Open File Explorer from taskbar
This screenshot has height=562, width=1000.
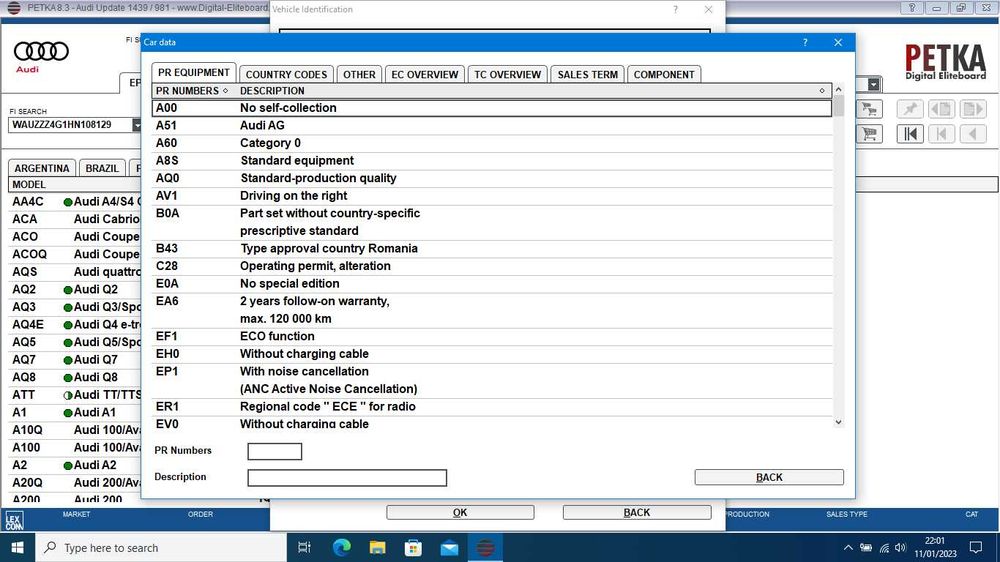pyautogui.click(x=378, y=547)
